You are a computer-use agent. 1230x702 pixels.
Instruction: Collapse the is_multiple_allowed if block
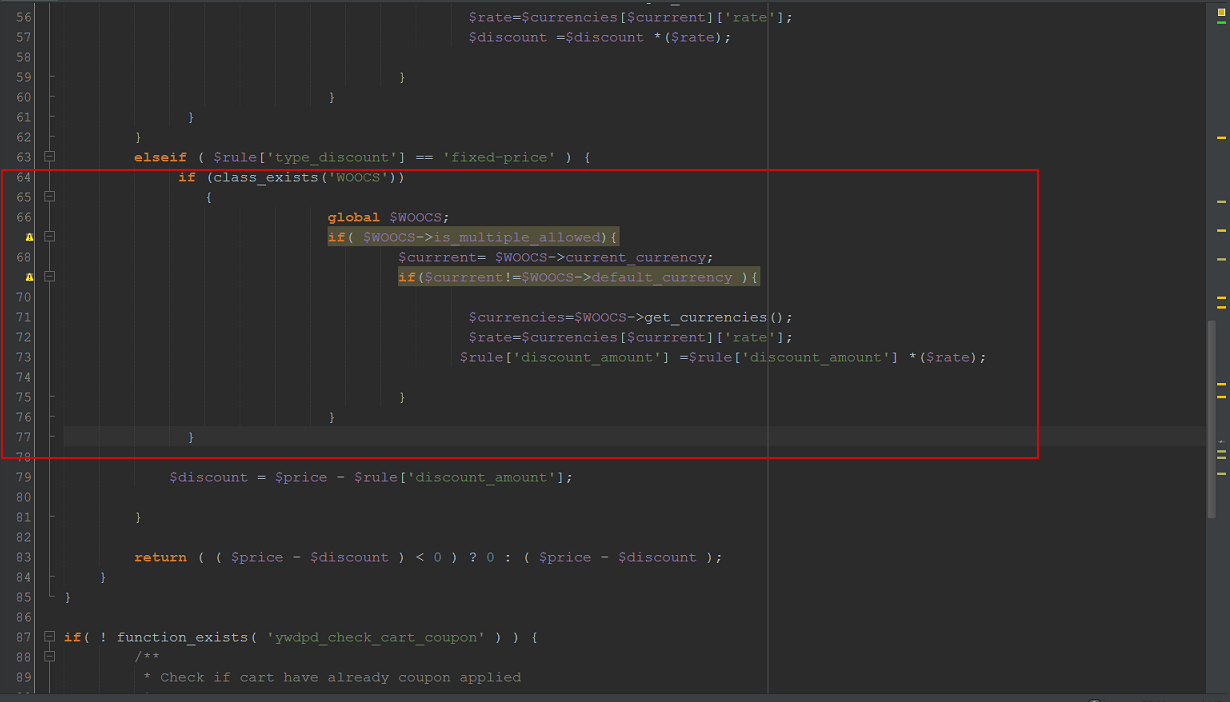49,237
